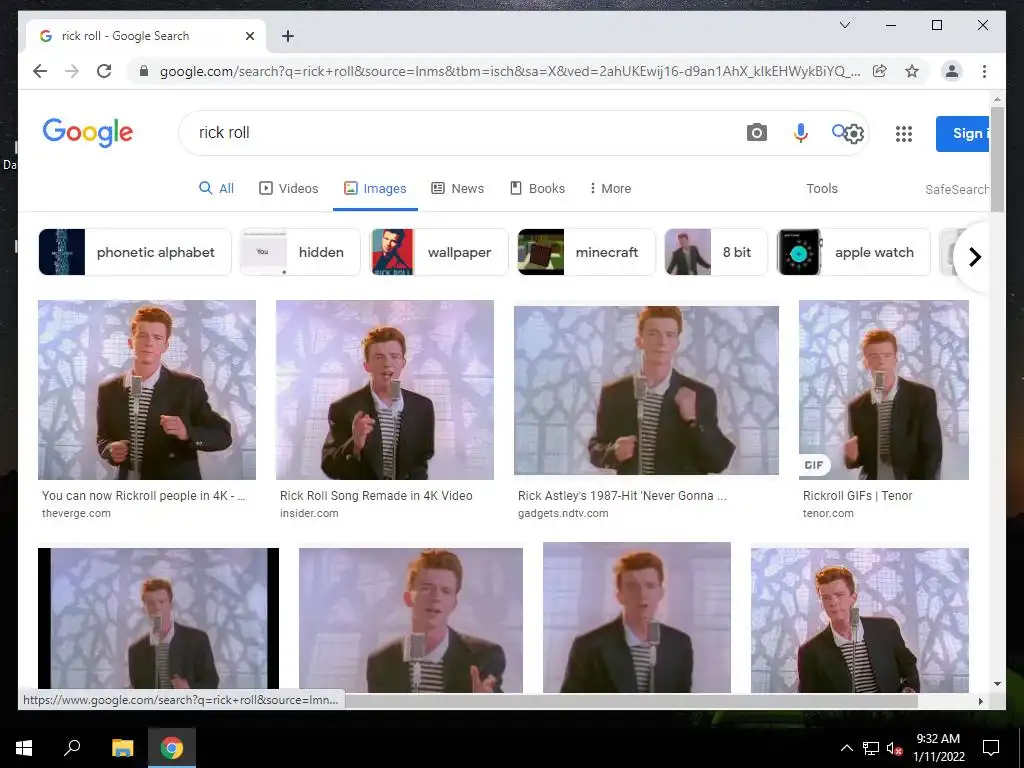Open the insider.com Rick Roll image
The width and height of the screenshot is (1024, 768).
coord(385,390)
